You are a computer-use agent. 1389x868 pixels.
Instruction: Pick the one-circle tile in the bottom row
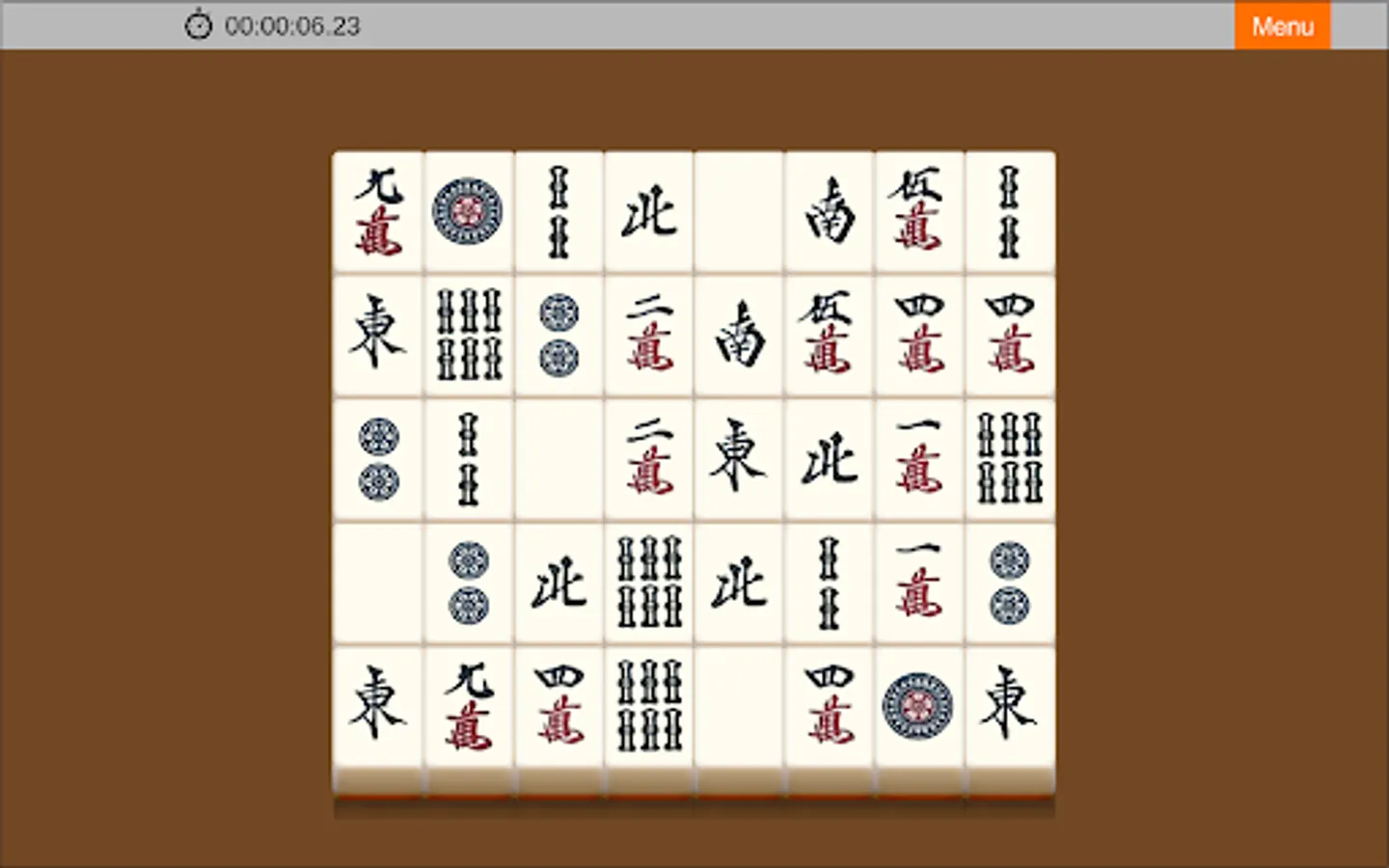pos(919,707)
